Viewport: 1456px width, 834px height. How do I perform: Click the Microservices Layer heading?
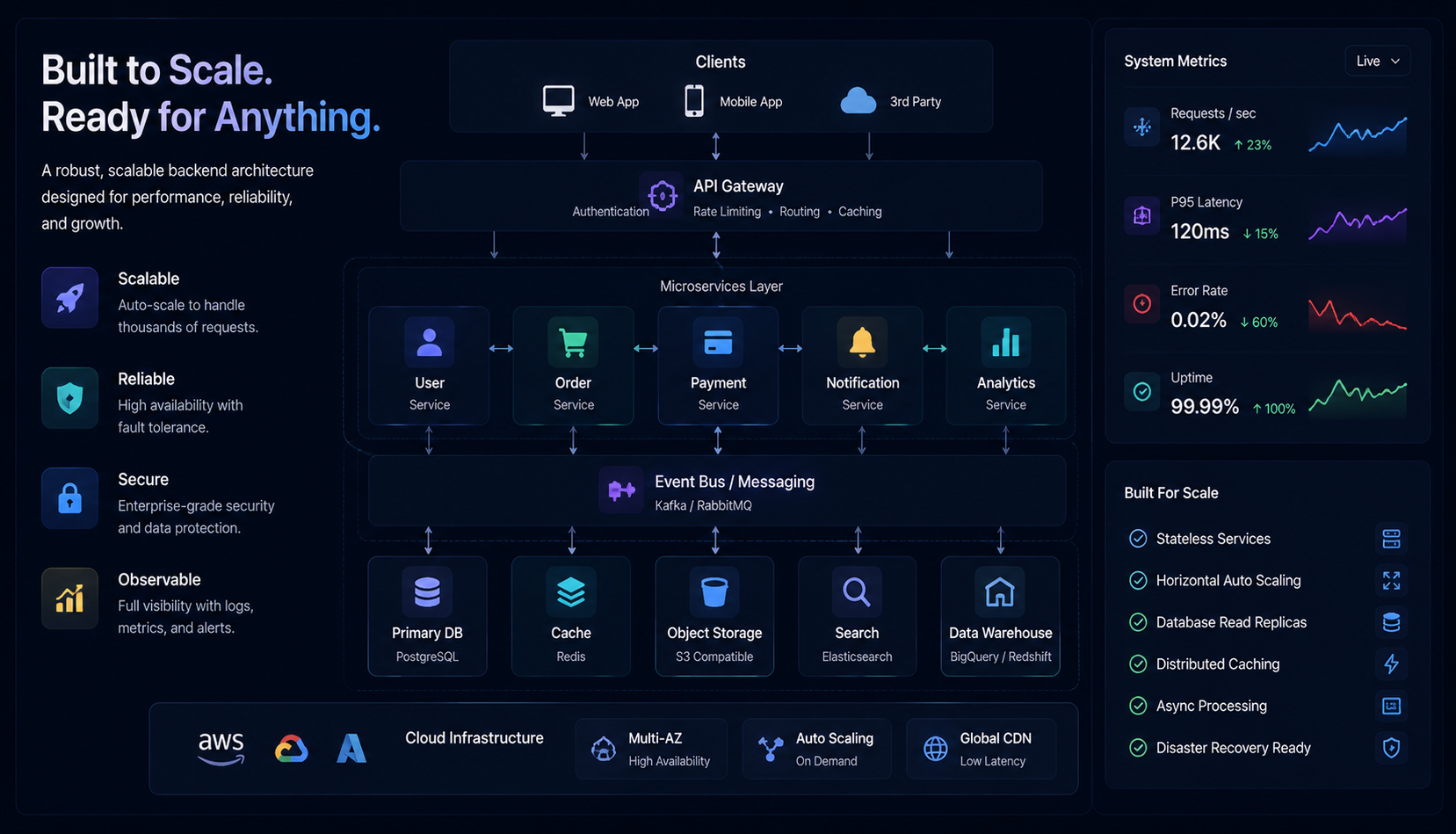pyautogui.click(x=721, y=286)
